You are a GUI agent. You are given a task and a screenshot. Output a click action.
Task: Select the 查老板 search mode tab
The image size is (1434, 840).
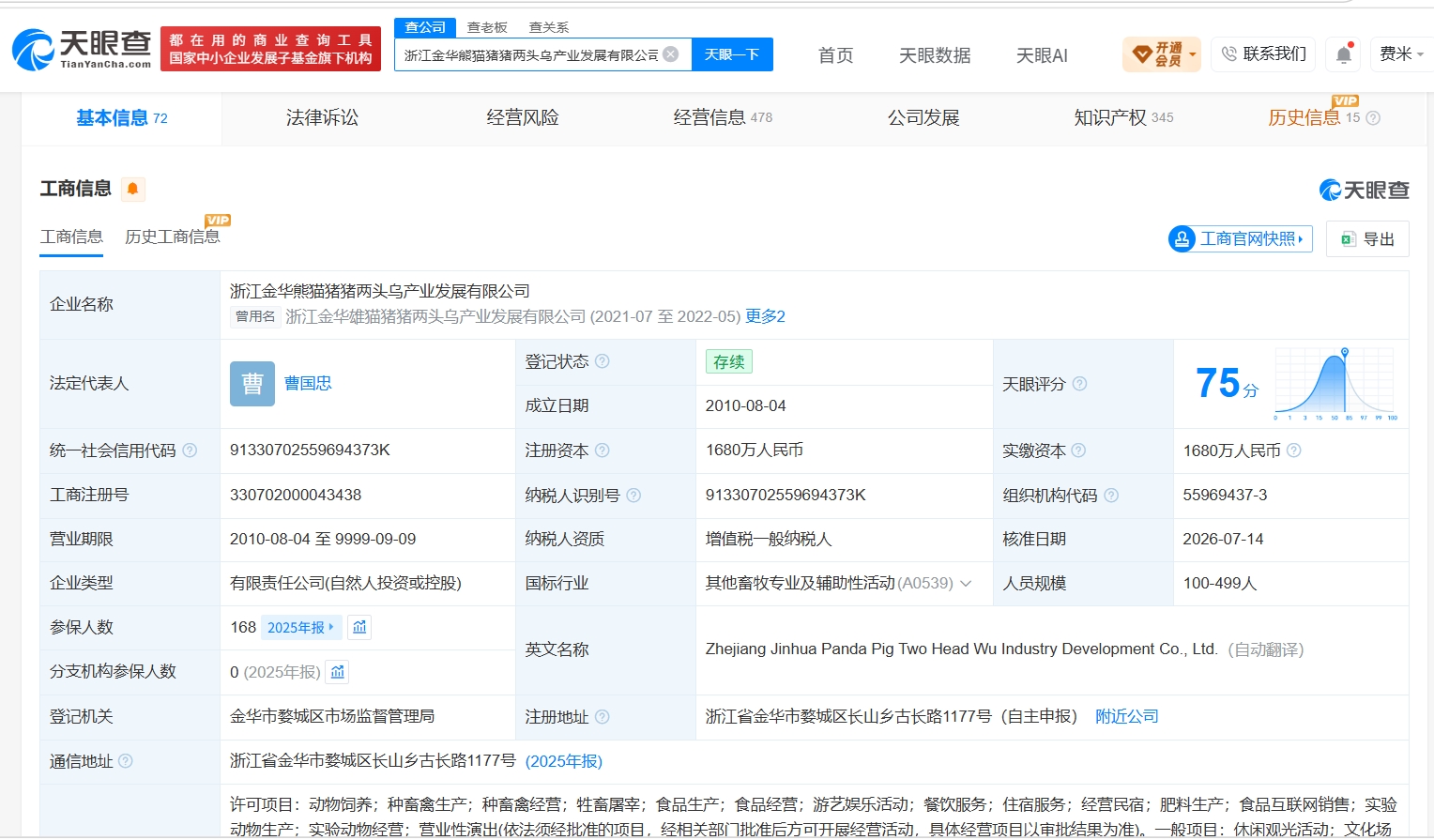coord(487,27)
